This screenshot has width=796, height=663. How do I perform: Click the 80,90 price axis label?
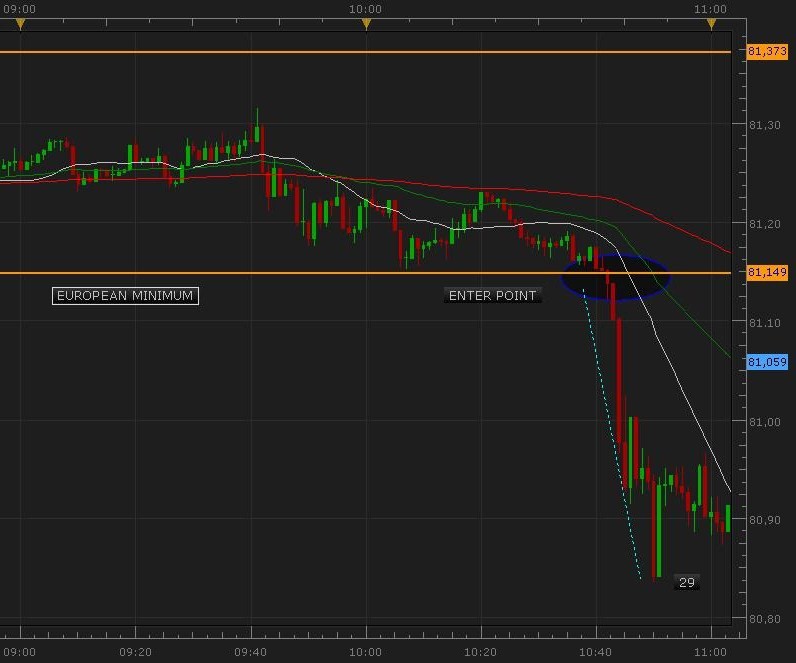765,520
